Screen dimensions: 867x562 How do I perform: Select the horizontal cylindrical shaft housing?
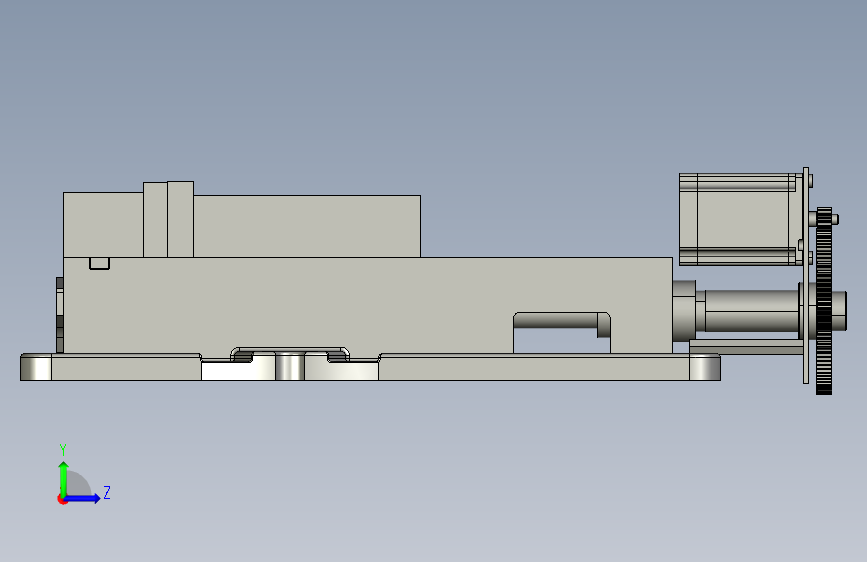pyautogui.click(x=752, y=311)
